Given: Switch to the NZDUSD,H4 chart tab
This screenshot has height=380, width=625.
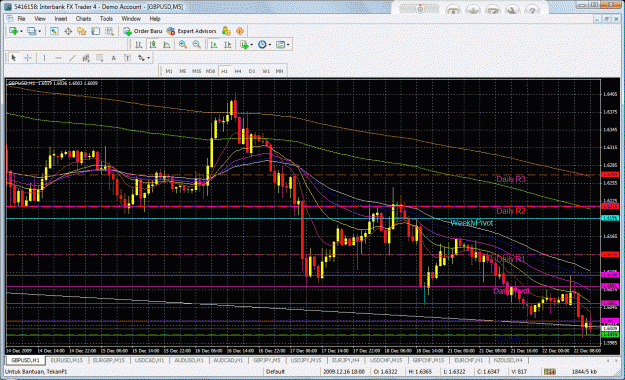Looking at the screenshot, I should pyautogui.click(x=508, y=360).
